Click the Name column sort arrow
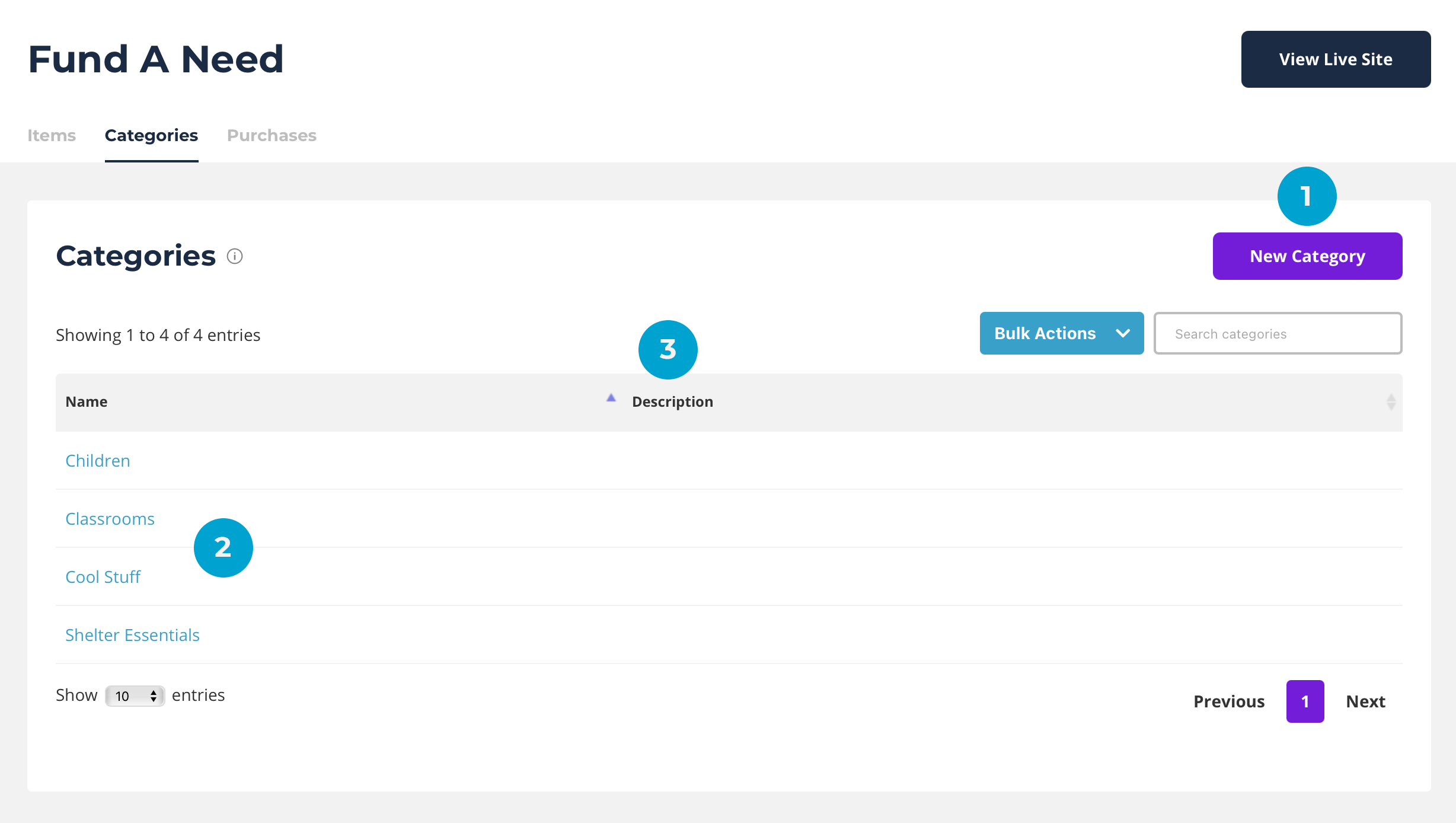 [611, 398]
